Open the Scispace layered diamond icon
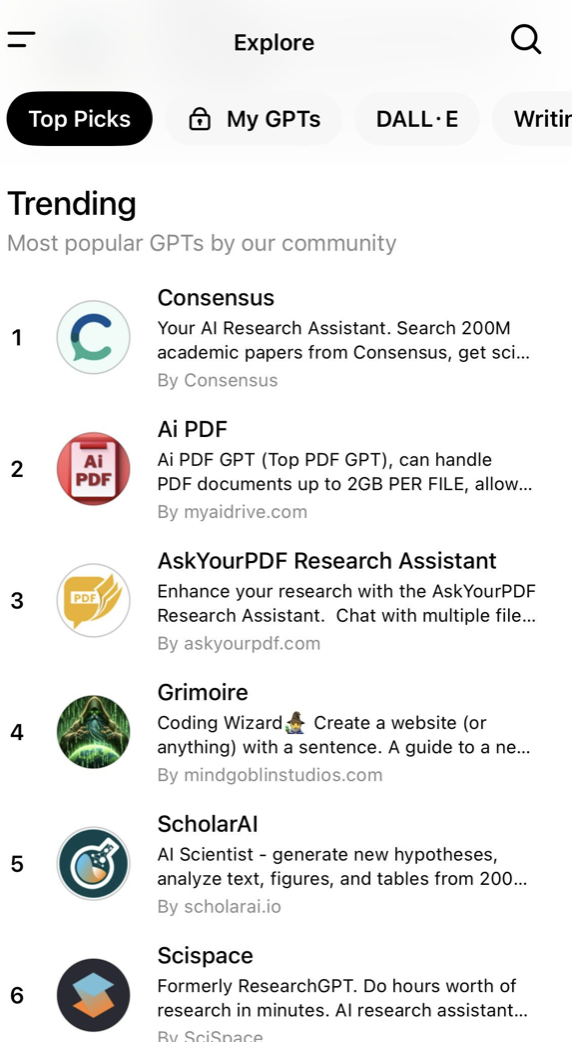Viewport: 580px width, 1042px height. (93, 995)
